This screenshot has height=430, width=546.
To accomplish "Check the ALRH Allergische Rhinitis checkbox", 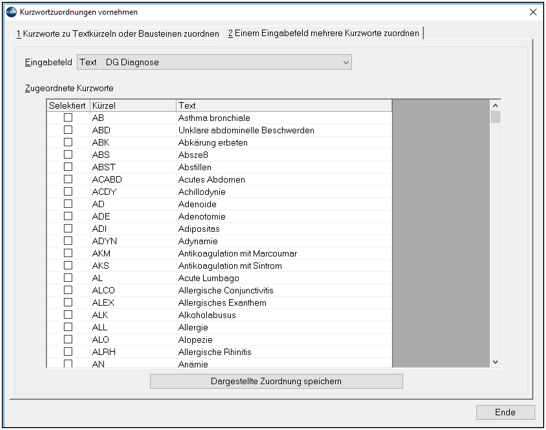I will click(68, 351).
